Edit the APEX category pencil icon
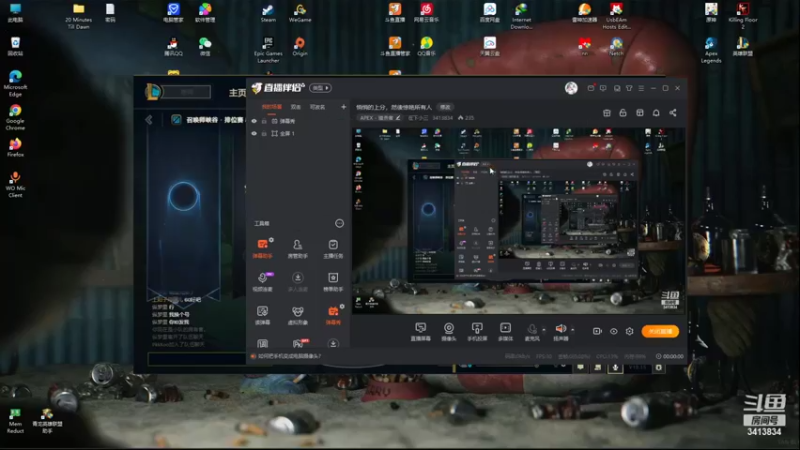Viewport: 800px width, 450px height. (398, 118)
